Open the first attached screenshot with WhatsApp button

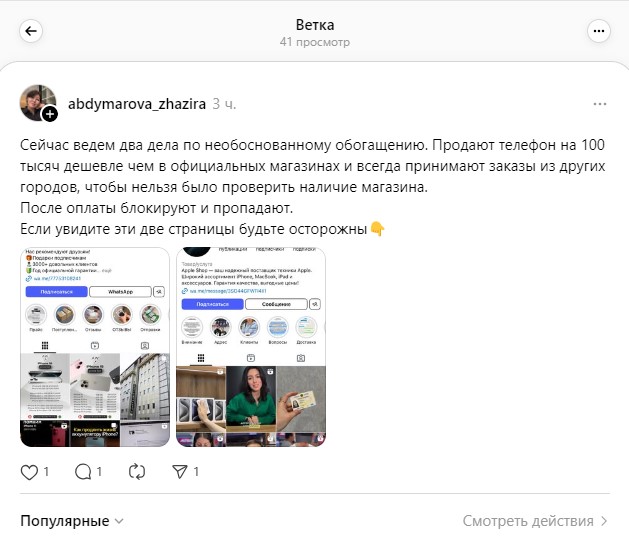(x=95, y=347)
